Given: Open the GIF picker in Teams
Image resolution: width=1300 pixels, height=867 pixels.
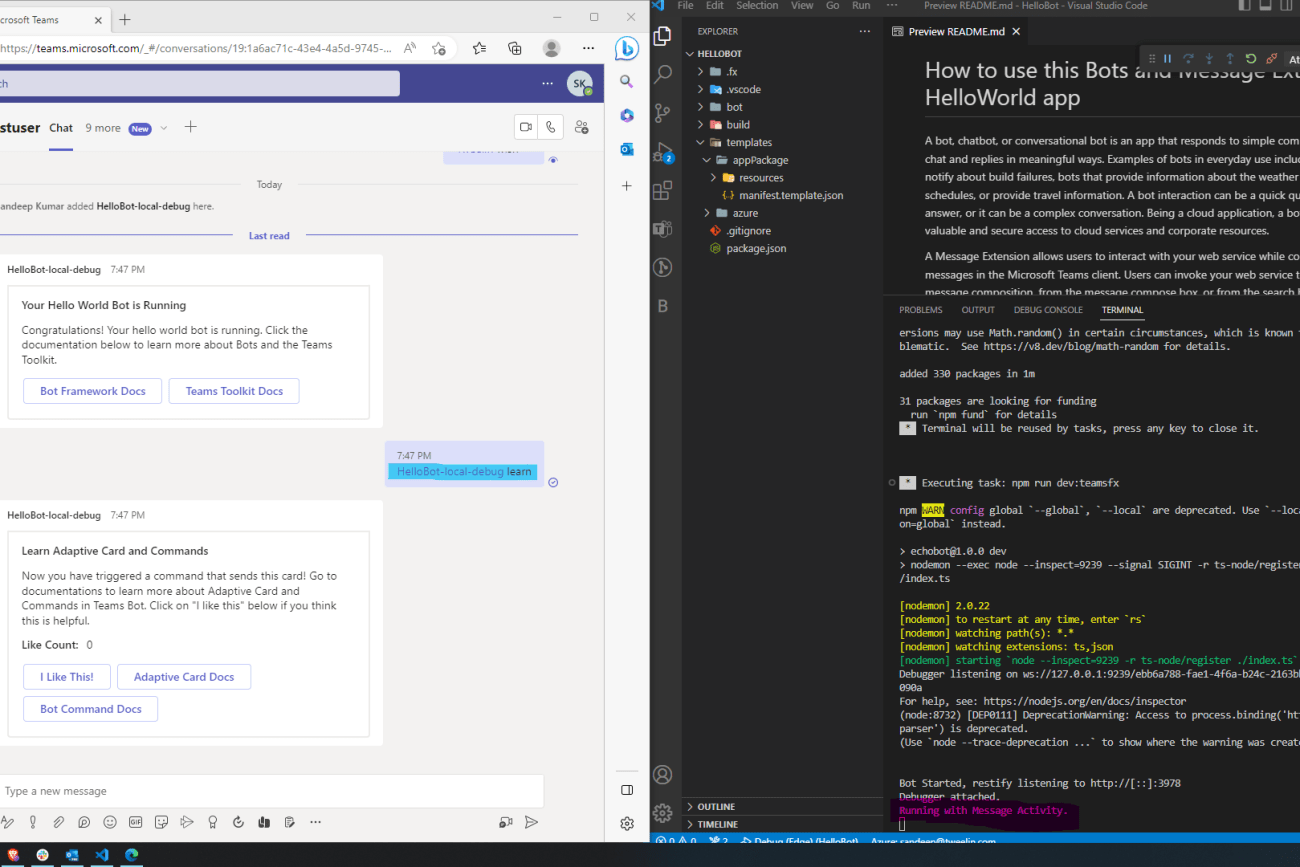Looking at the screenshot, I should [135, 822].
